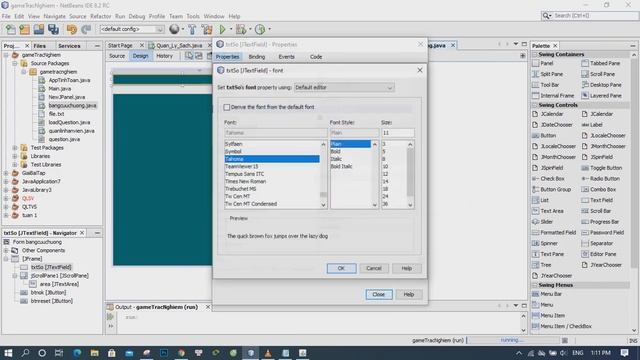Viewport: 640px width, 360px height.
Task: Cancel the font dialog
Action: (x=374, y=268)
